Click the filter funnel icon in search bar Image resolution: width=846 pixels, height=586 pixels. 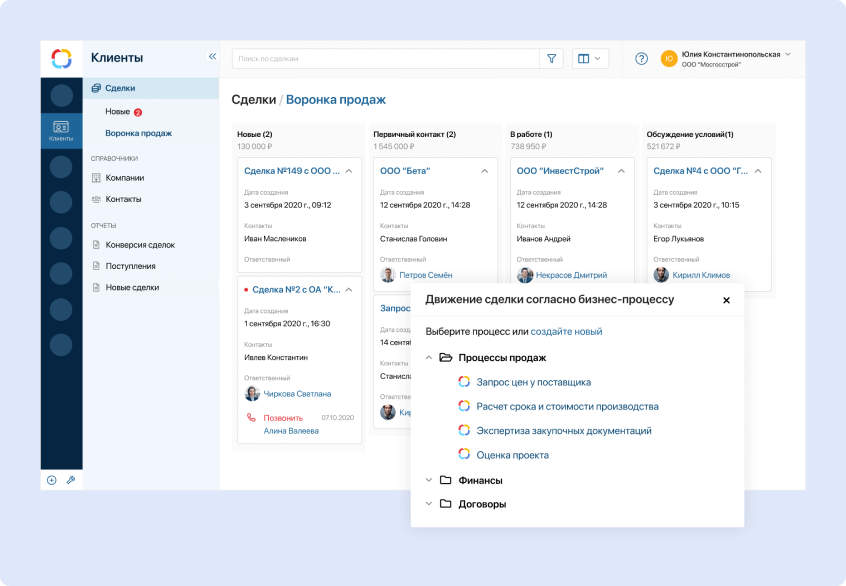point(551,58)
